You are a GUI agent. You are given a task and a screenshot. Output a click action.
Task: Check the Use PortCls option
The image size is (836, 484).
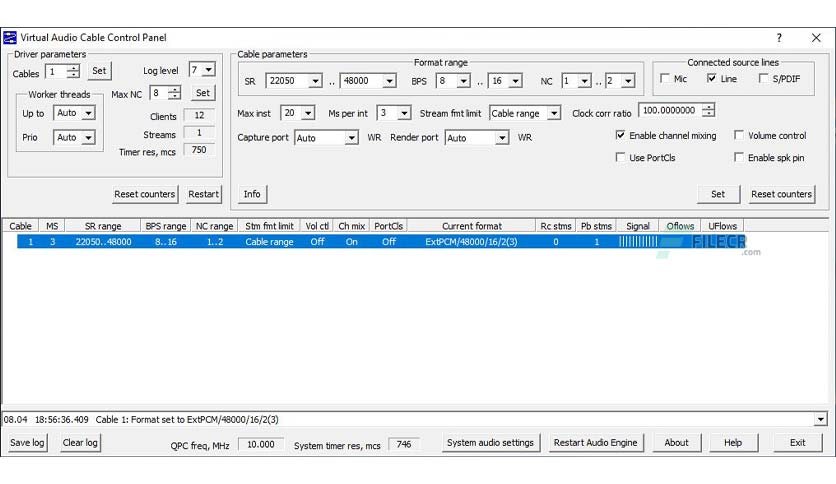(620, 157)
